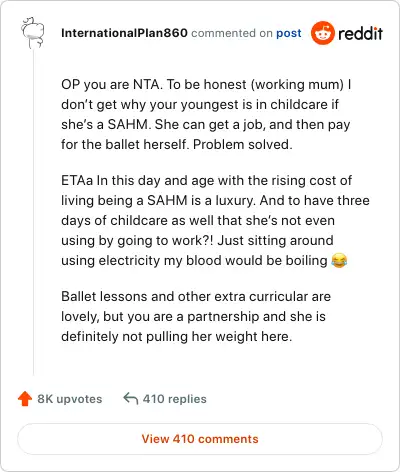Click the 'reddit' wordmark text
400x472 pixels.
coord(360,33)
